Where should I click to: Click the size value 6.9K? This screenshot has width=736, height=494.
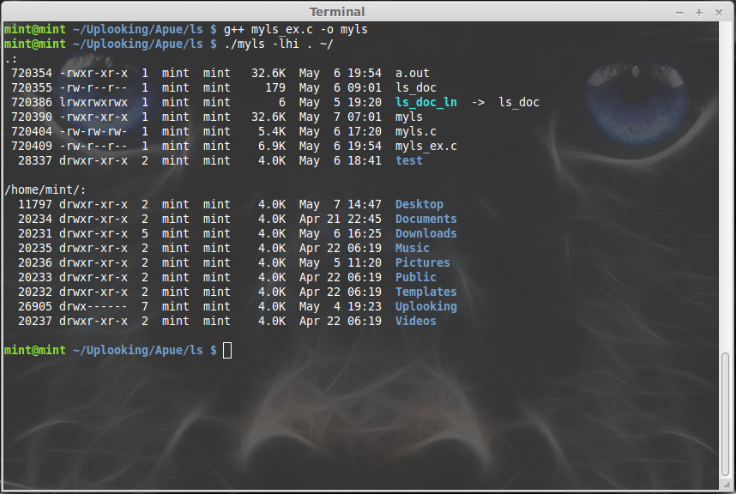tap(272, 146)
